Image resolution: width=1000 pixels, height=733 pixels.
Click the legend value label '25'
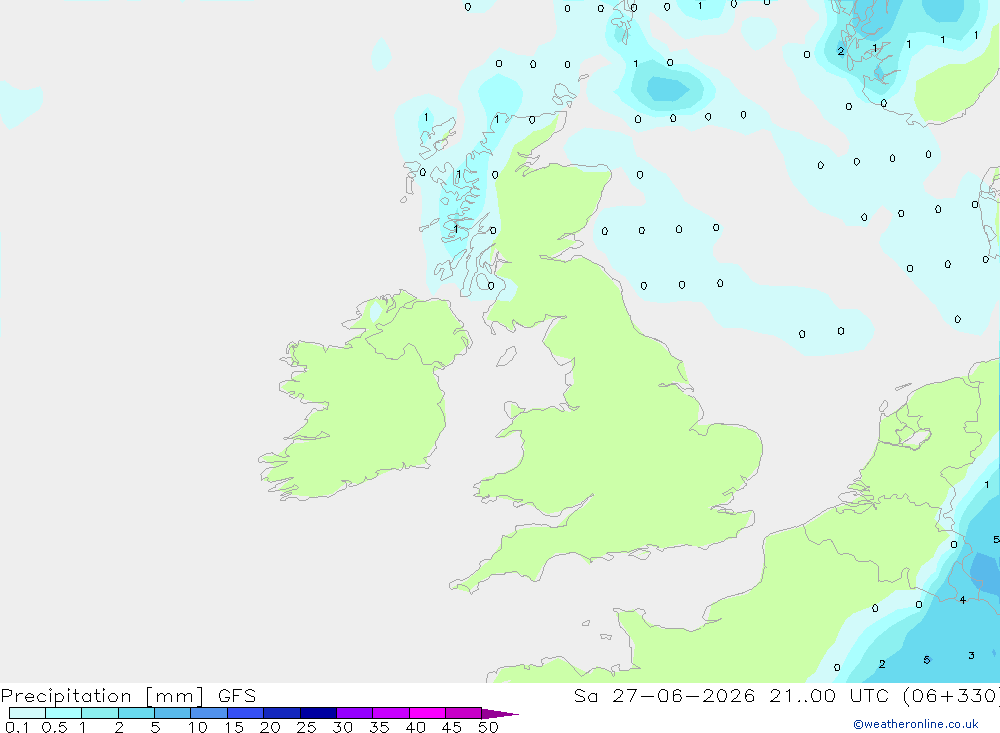click(x=306, y=727)
